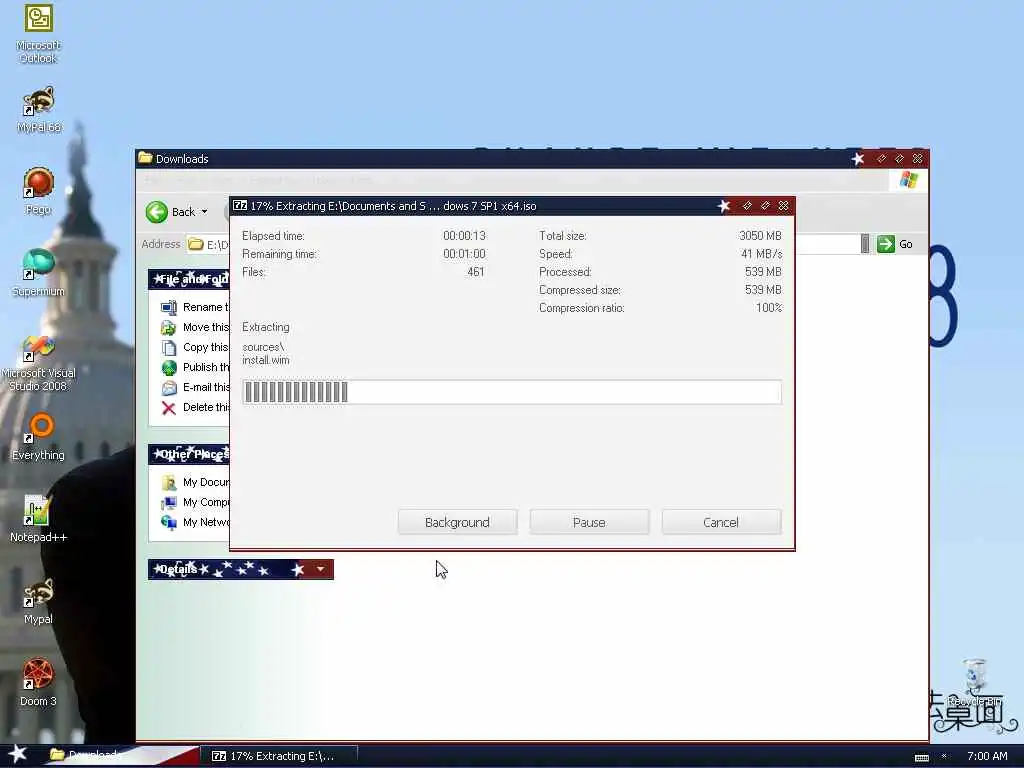
Task: Open the MyPal 68 desktop shortcut
Action: pos(39,110)
